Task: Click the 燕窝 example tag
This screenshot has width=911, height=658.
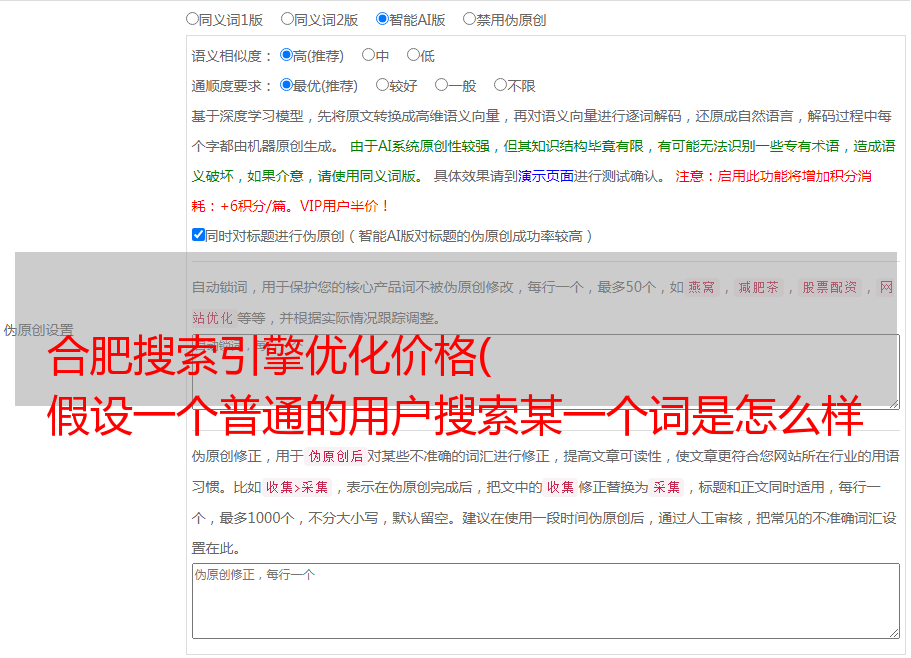Action: [701, 287]
